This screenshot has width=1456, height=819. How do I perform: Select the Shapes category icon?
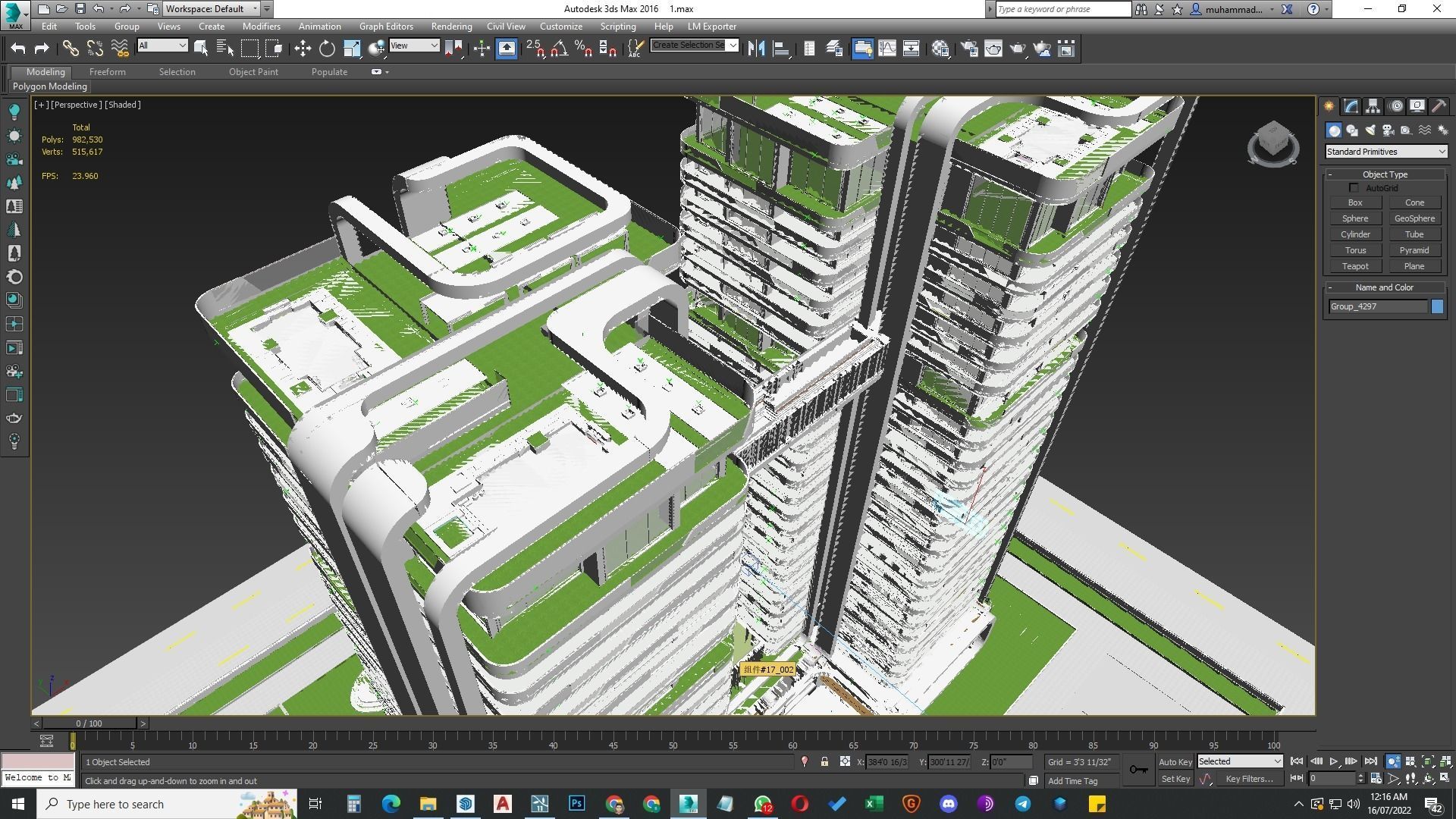pyautogui.click(x=1352, y=130)
